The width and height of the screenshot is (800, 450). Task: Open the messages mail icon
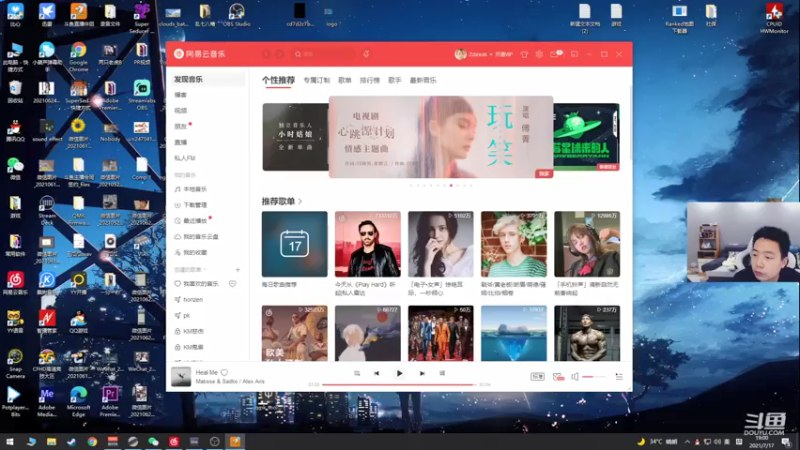point(555,54)
